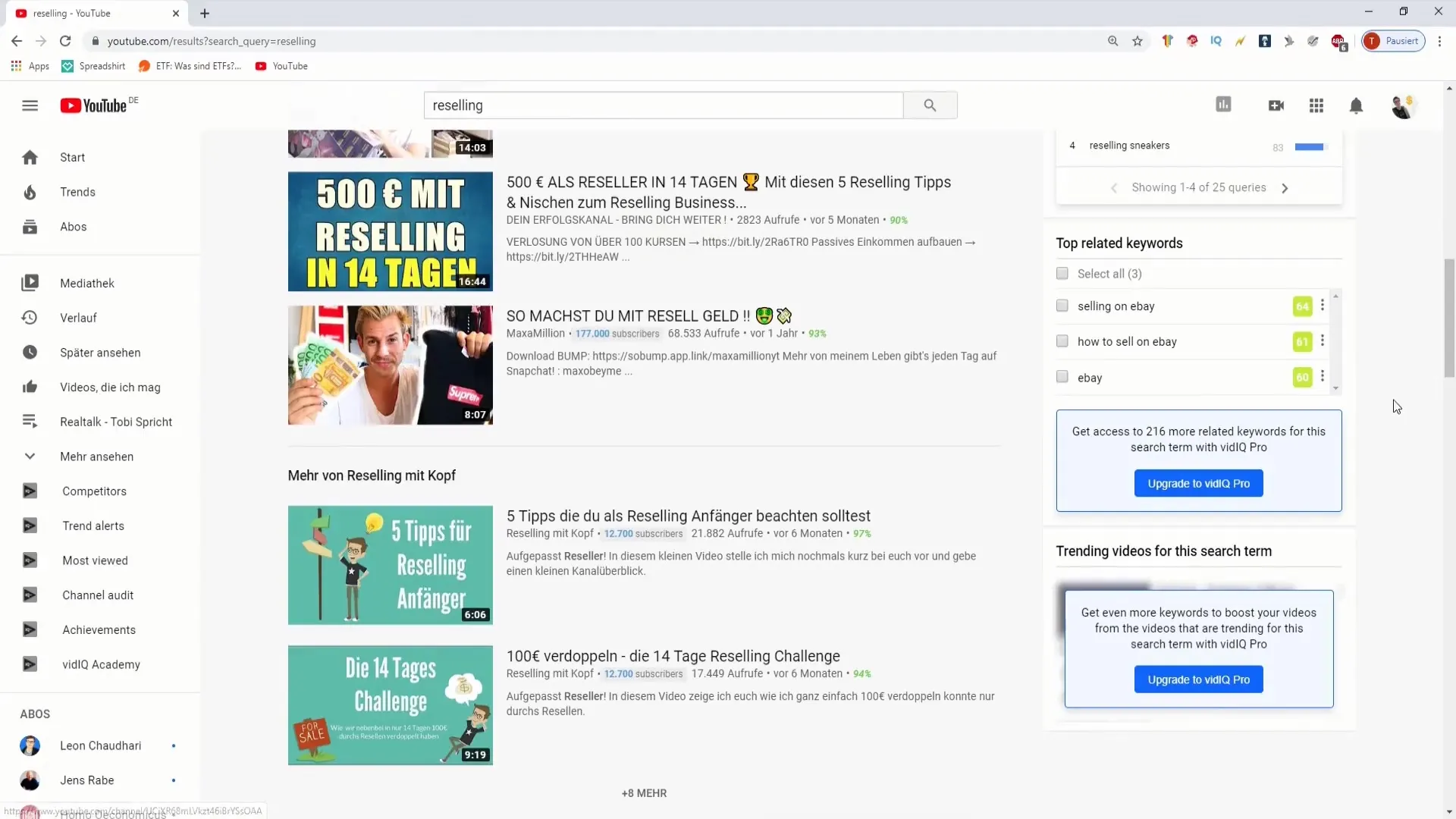Viewport: 1456px width, 819px height.
Task: Show next page of queries
Action: tap(1285, 188)
